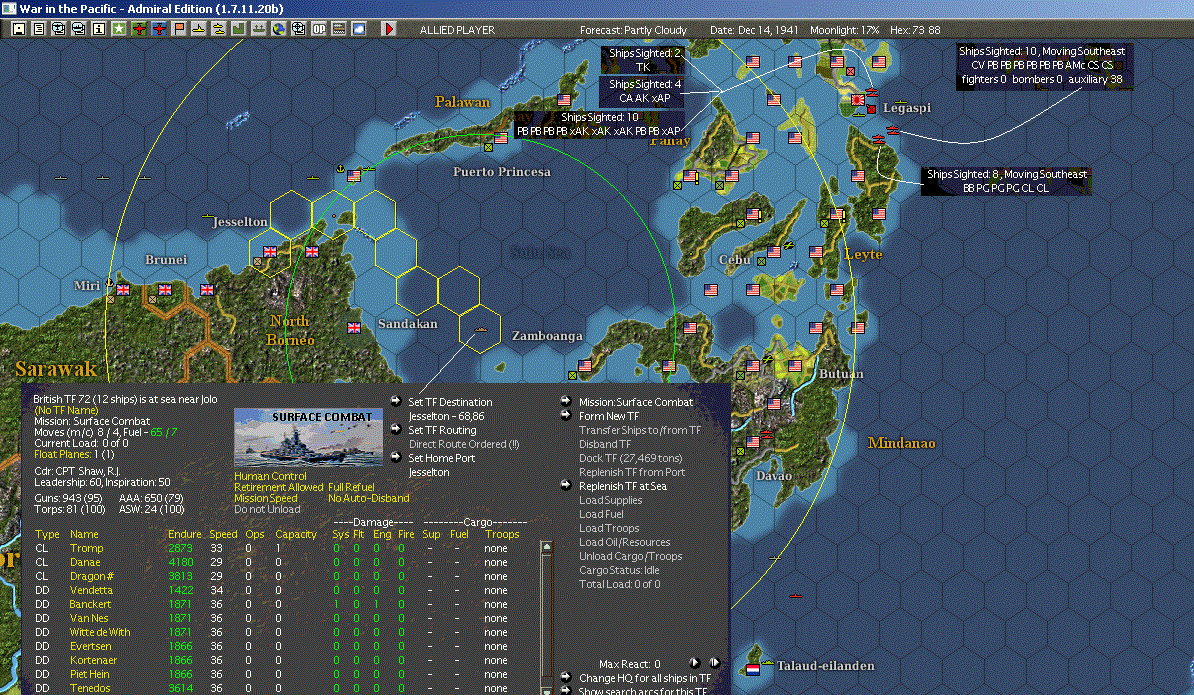This screenshot has width=1194, height=695.
Task: Click Set TF Destination
Action: pyautogui.click(x=450, y=402)
